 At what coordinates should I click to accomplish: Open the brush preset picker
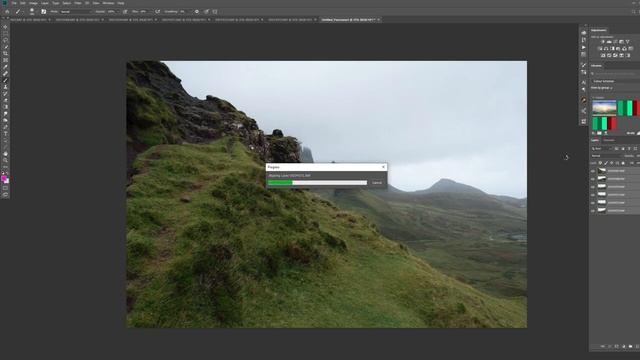click(32, 12)
